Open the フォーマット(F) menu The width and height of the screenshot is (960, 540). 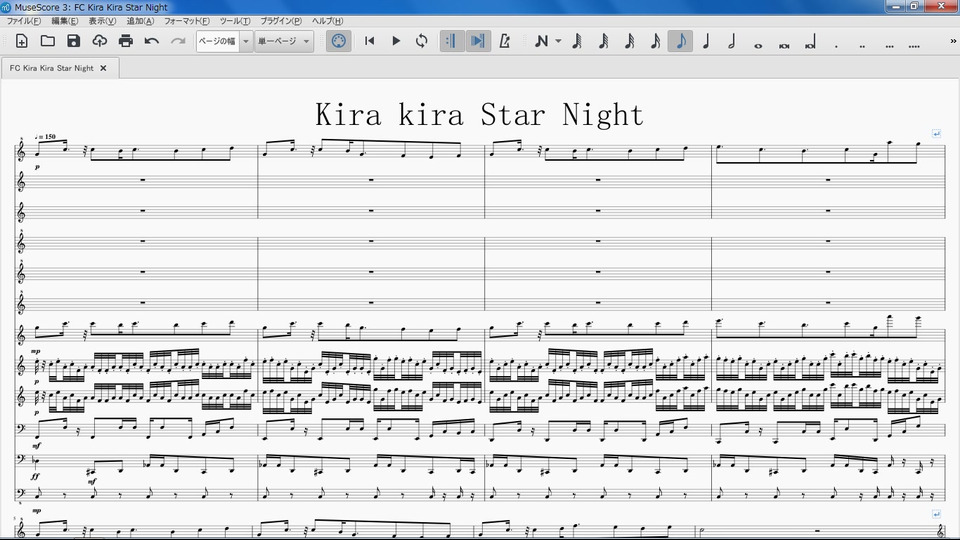point(187,21)
